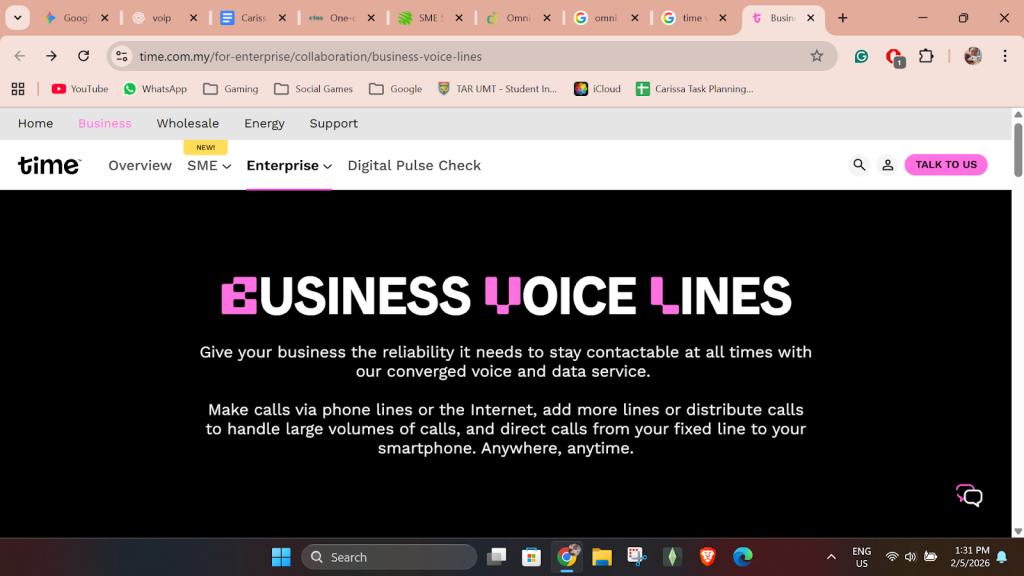Switch to the time Google search tab

click(685, 18)
